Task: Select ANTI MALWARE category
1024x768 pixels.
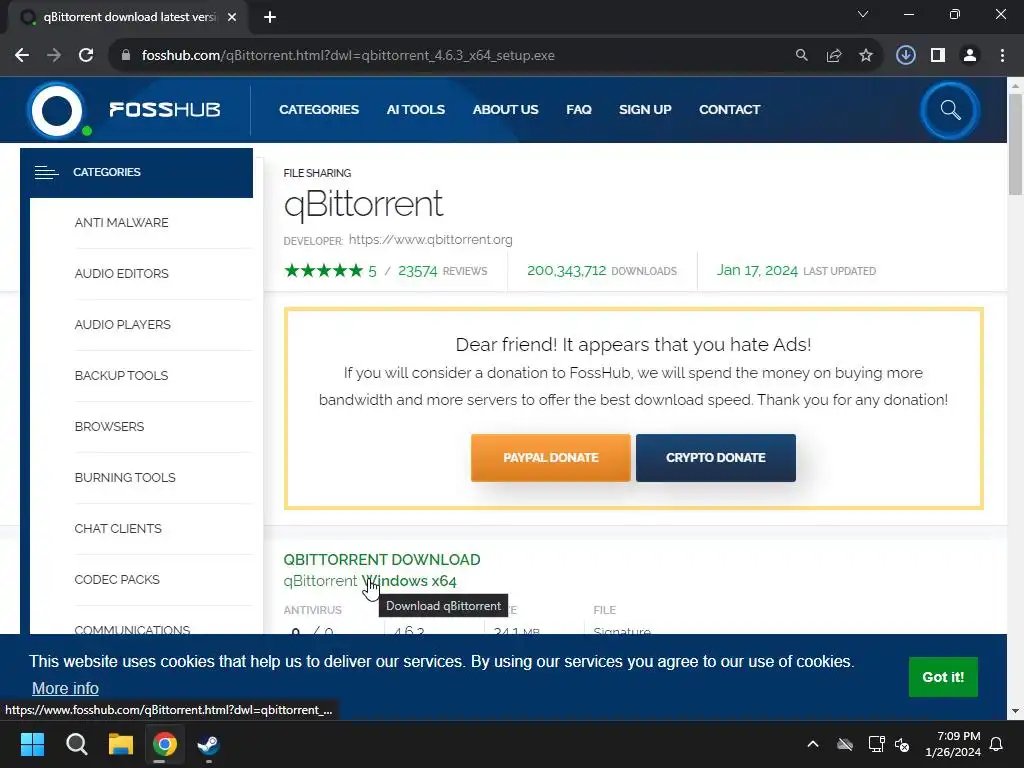Action: (x=121, y=223)
